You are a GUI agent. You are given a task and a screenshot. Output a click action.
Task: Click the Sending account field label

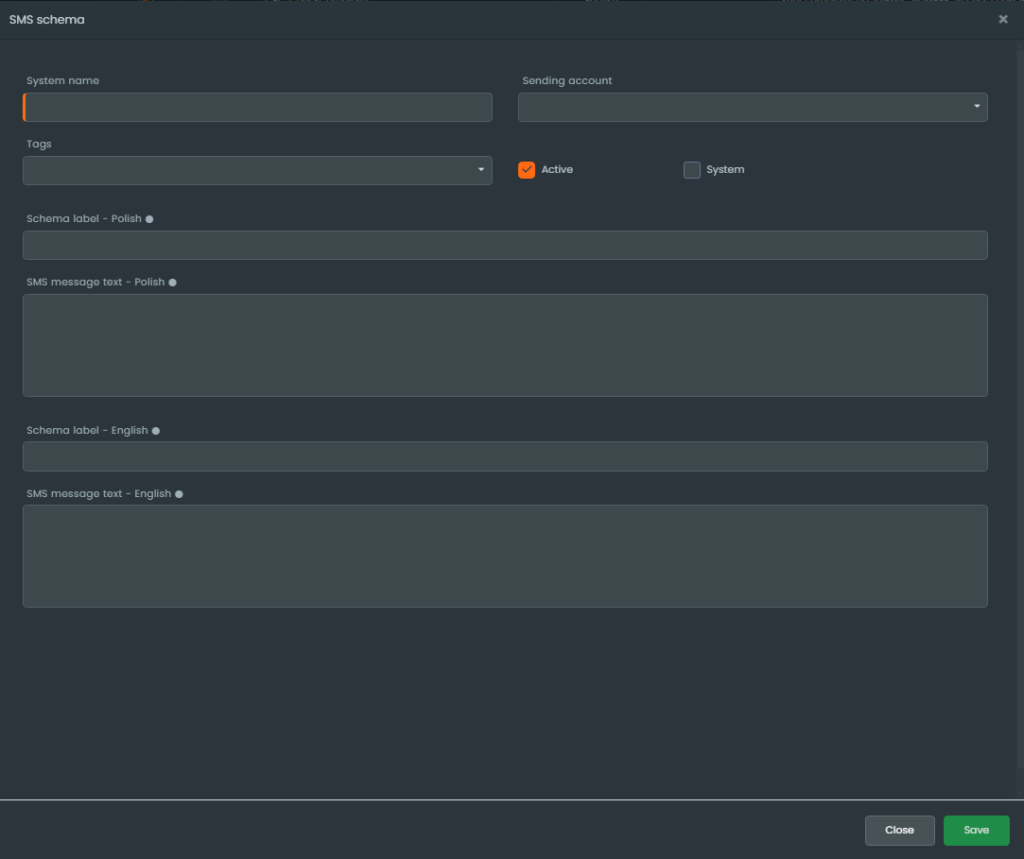tap(567, 81)
